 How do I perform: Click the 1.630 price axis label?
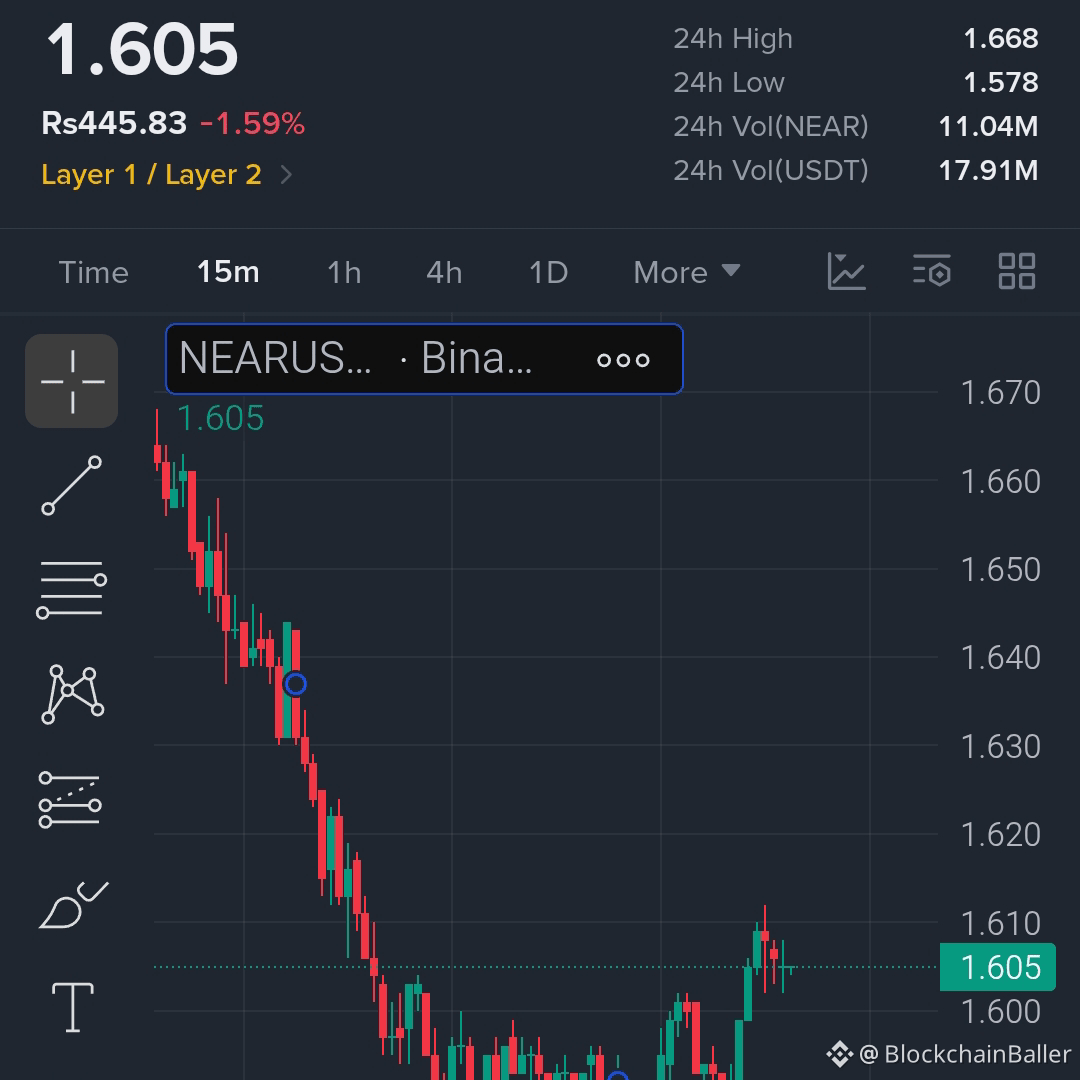coord(1000,747)
